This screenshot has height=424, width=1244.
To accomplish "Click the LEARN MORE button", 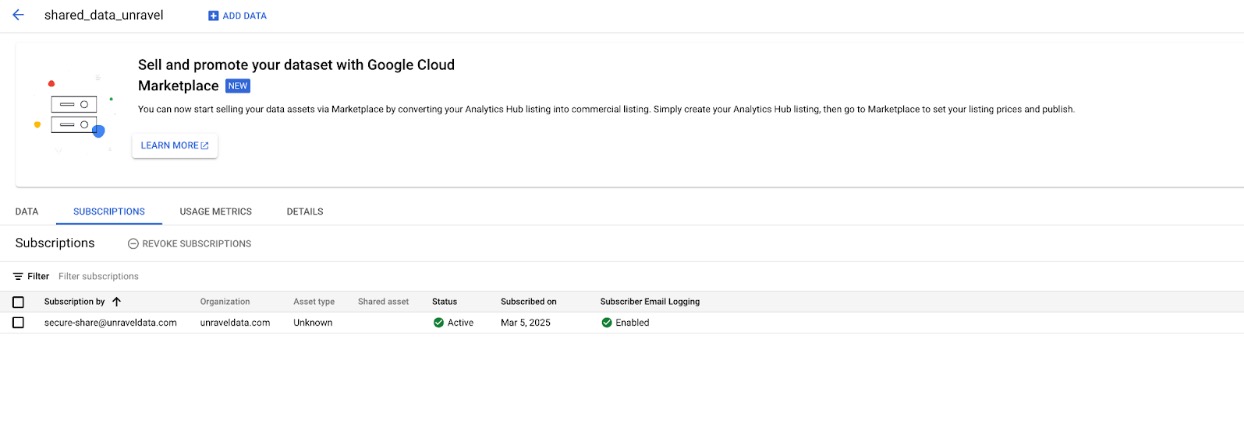I will (175, 146).
